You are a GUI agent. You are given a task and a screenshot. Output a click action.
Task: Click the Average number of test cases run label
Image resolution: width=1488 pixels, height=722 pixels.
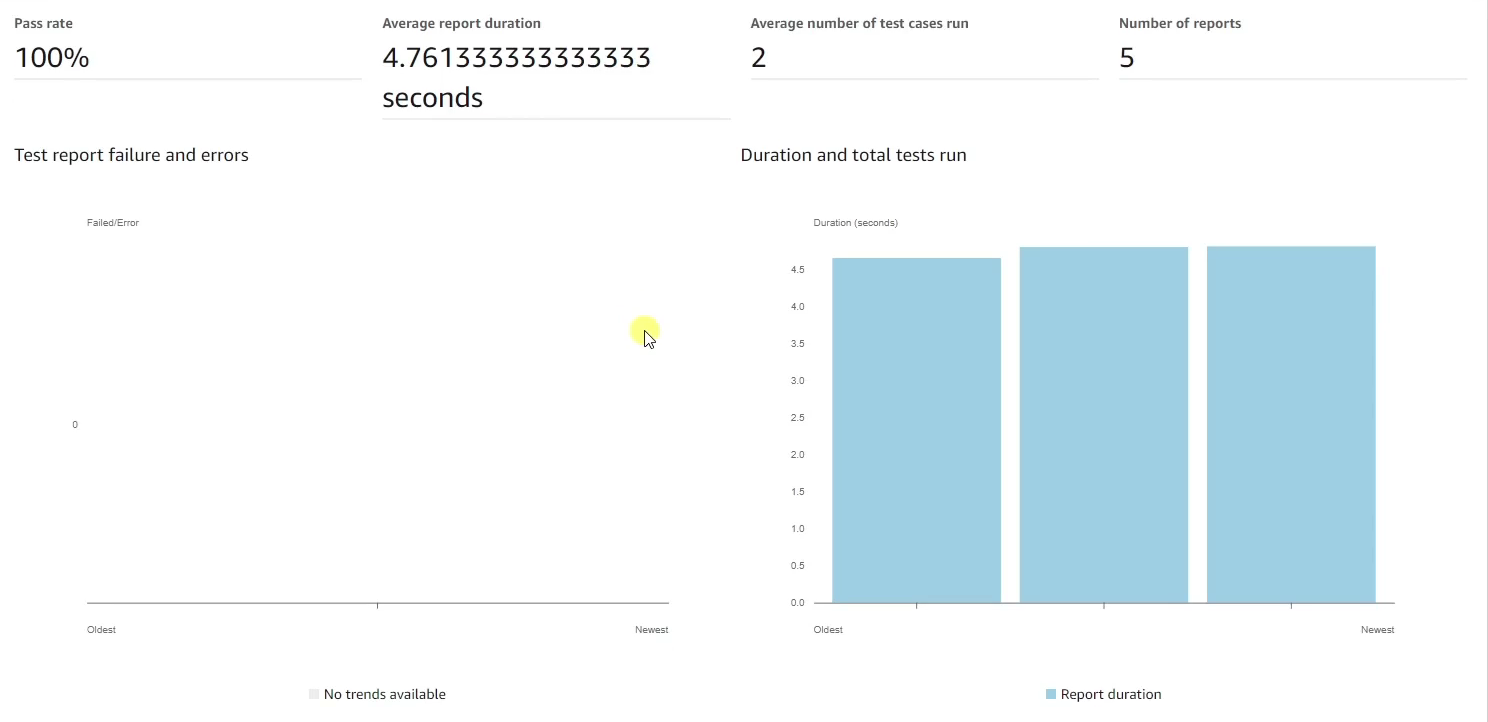(x=859, y=23)
